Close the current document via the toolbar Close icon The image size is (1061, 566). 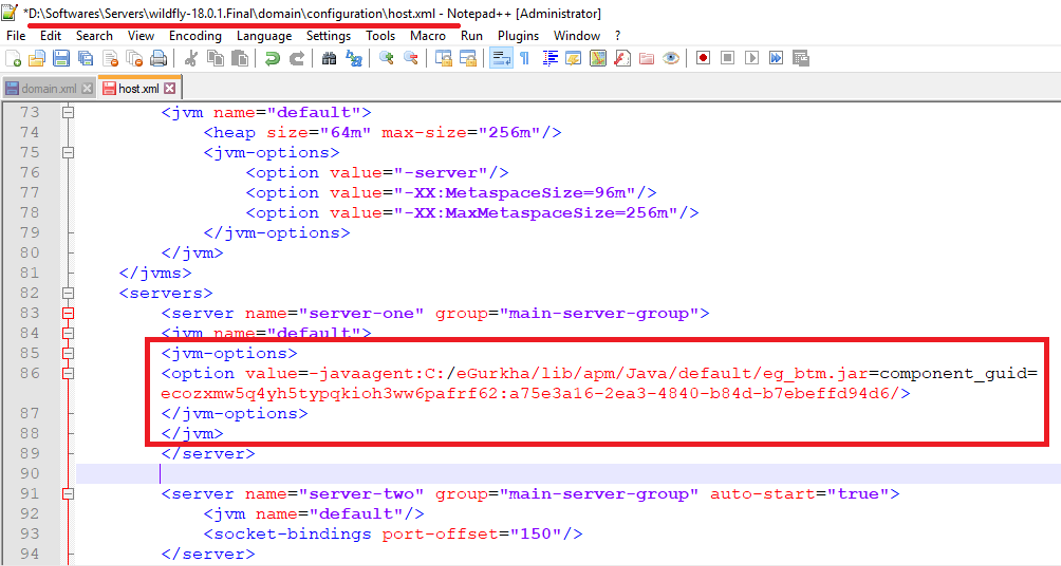[x=110, y=58]
